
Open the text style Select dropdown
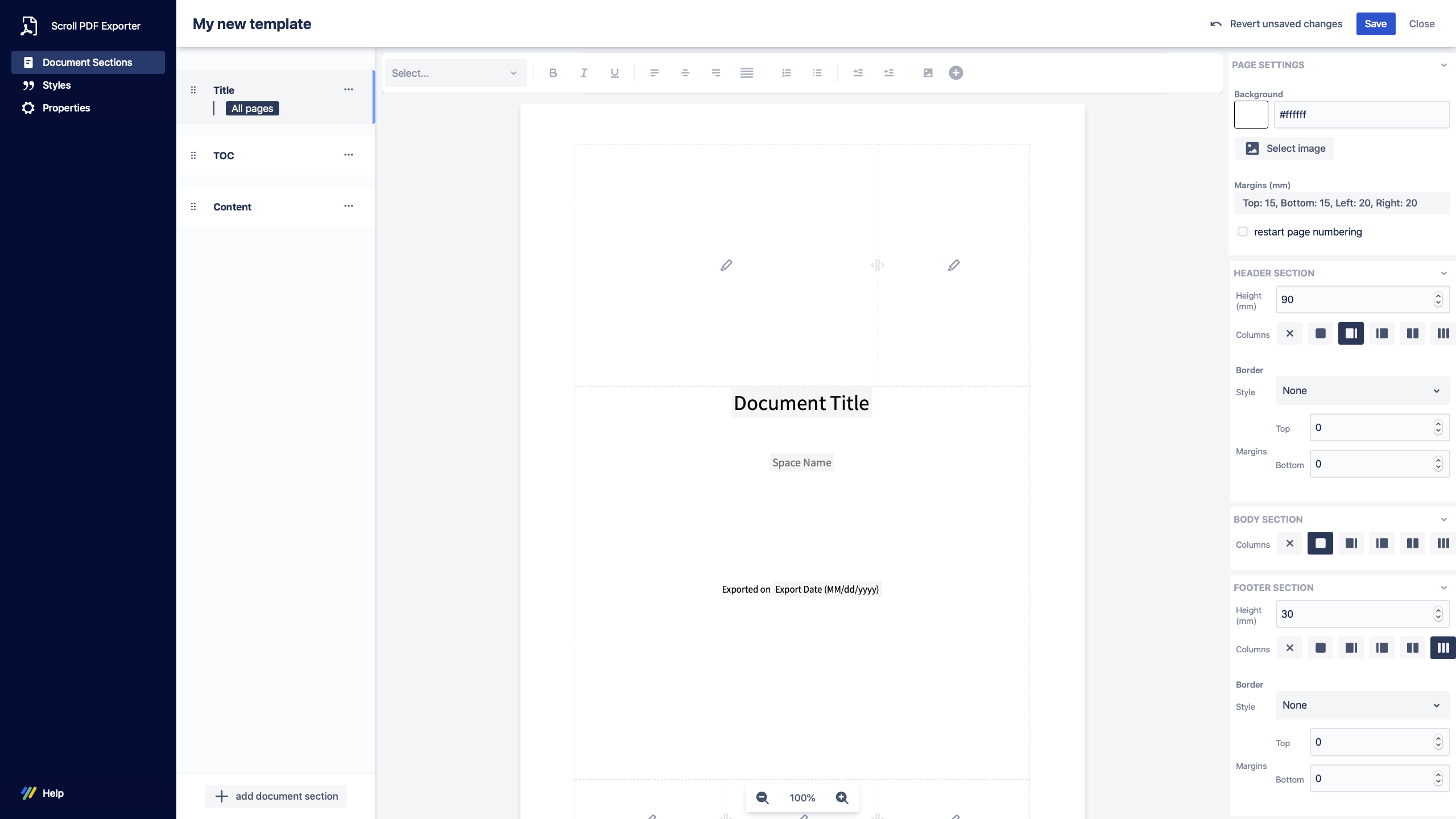click(x=455, y=73)
